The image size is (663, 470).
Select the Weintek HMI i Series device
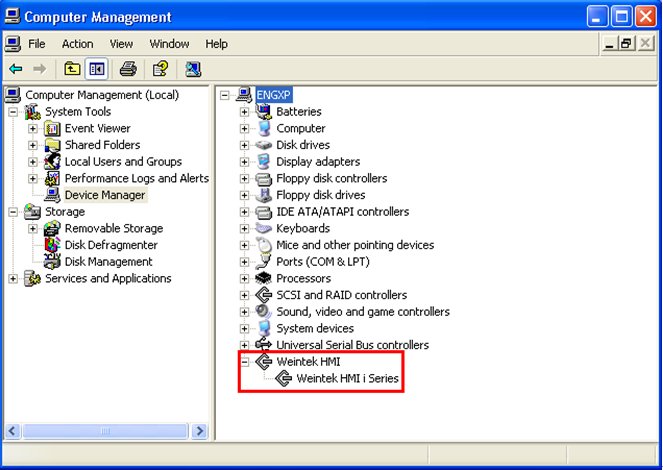(347, 378)
